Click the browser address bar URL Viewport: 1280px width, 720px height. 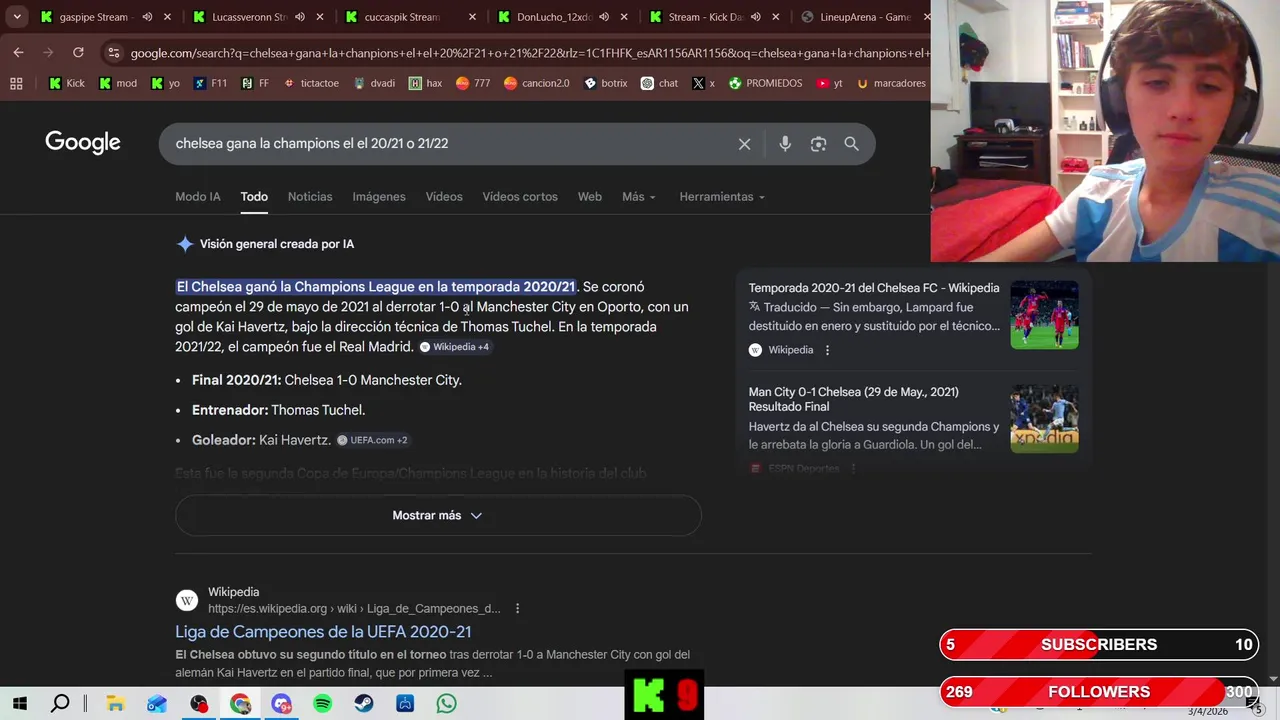528,53
